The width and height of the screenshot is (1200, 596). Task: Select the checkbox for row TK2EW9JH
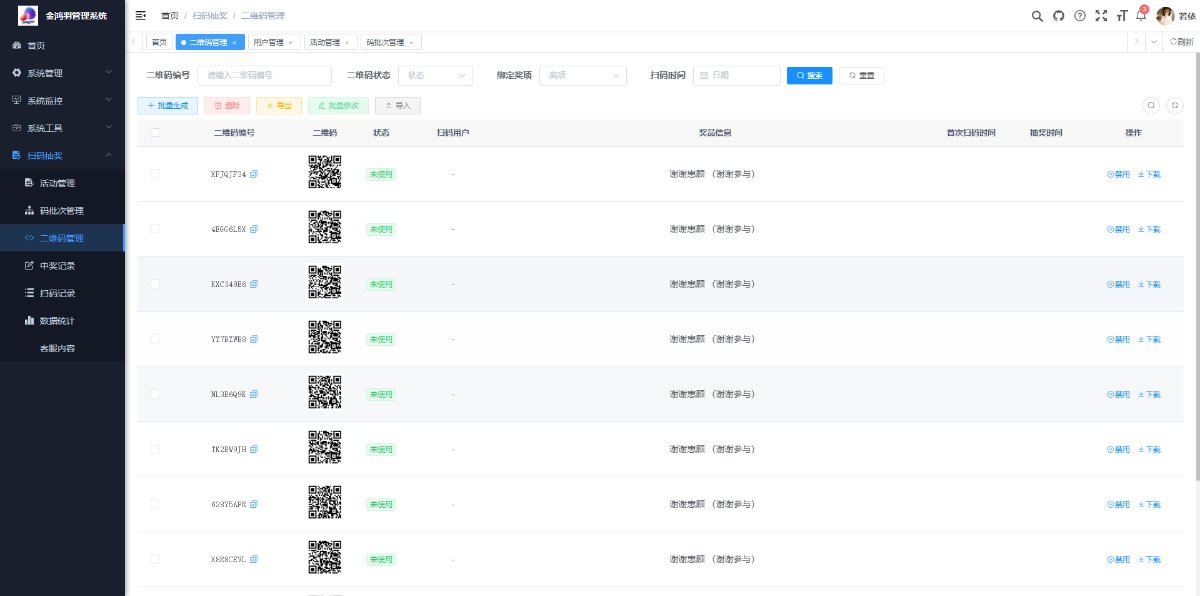(154, 449)
